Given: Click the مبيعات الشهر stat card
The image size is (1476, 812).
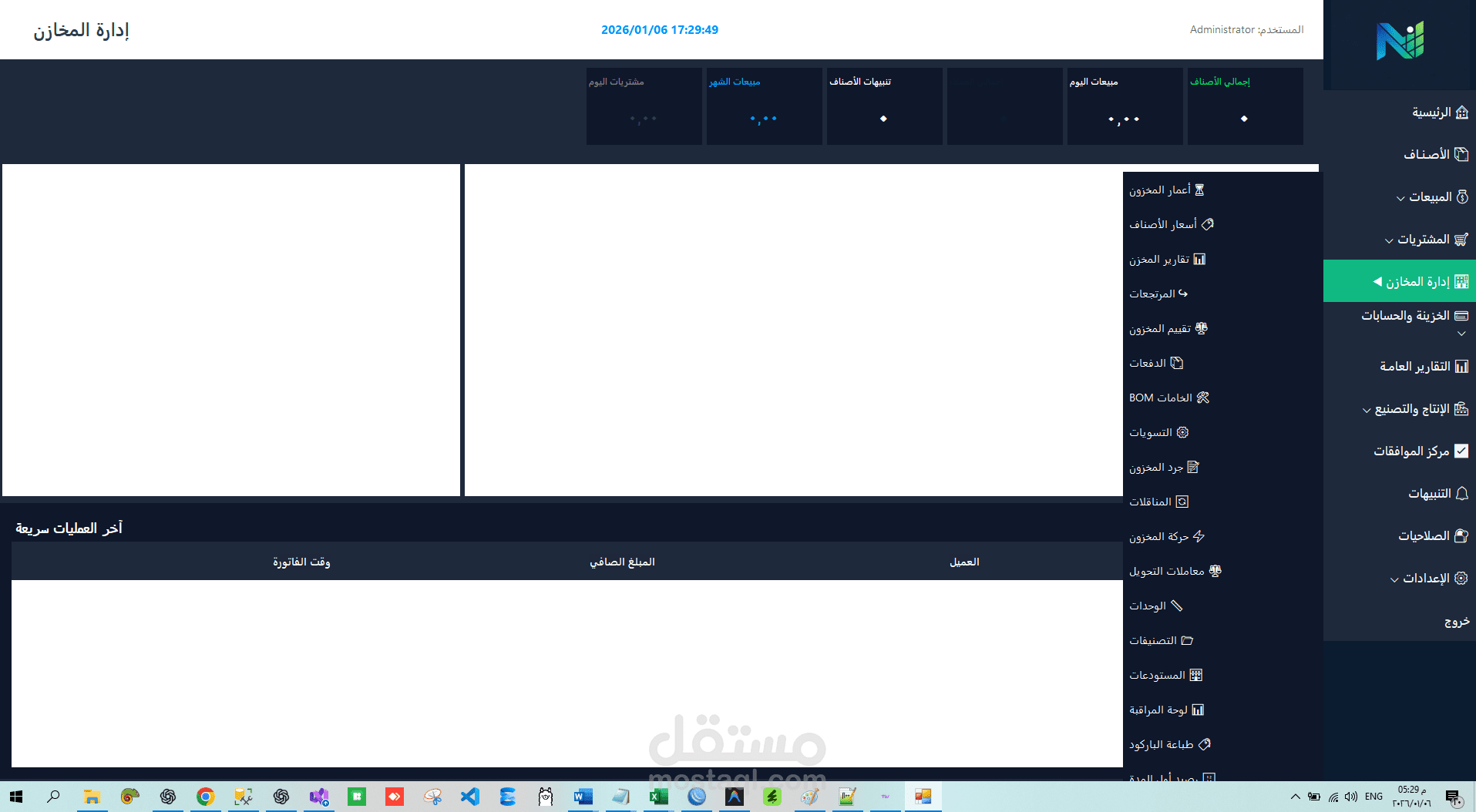Looking at the screenshot, I should coord(764,106).
